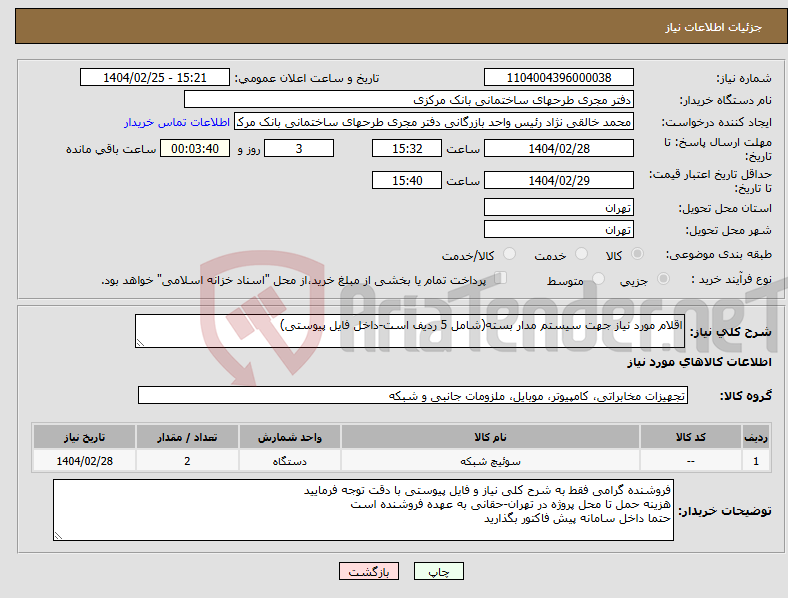Image resolution: width=788 pixels, height=598 pixels.
Task: Click the کد کالا column header
Action: pyautogui.click(x=691, y=437)
